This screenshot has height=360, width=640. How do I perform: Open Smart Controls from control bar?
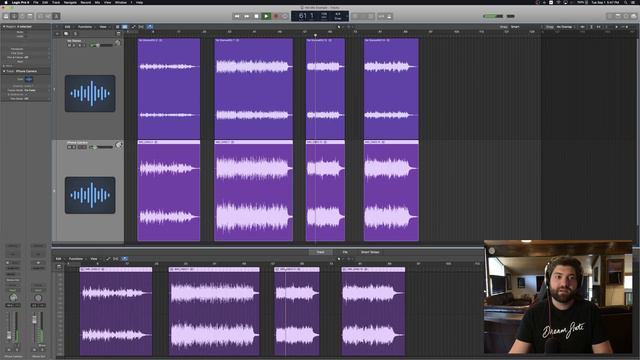click(40, 16)
